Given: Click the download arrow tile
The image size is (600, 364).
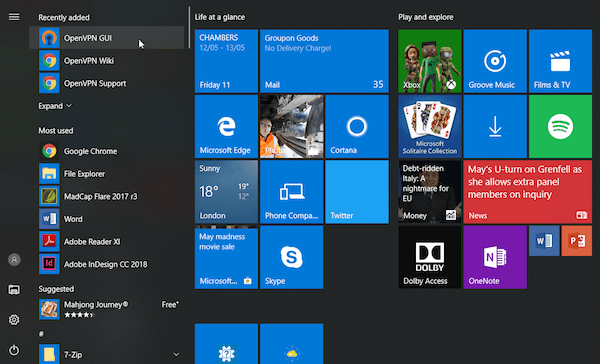Looking at the screenshot, I should (495, 127).
